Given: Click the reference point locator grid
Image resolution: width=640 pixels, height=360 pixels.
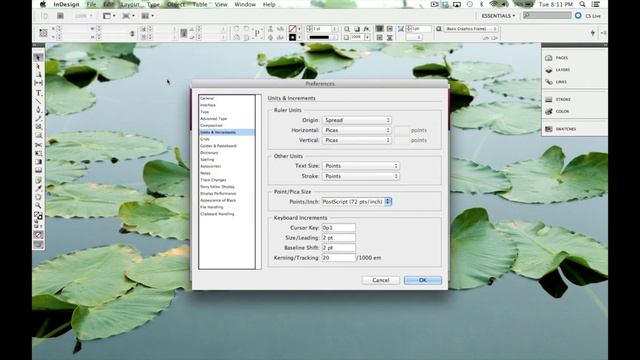Looking at the screenshot, I should (x=43, y=33).
